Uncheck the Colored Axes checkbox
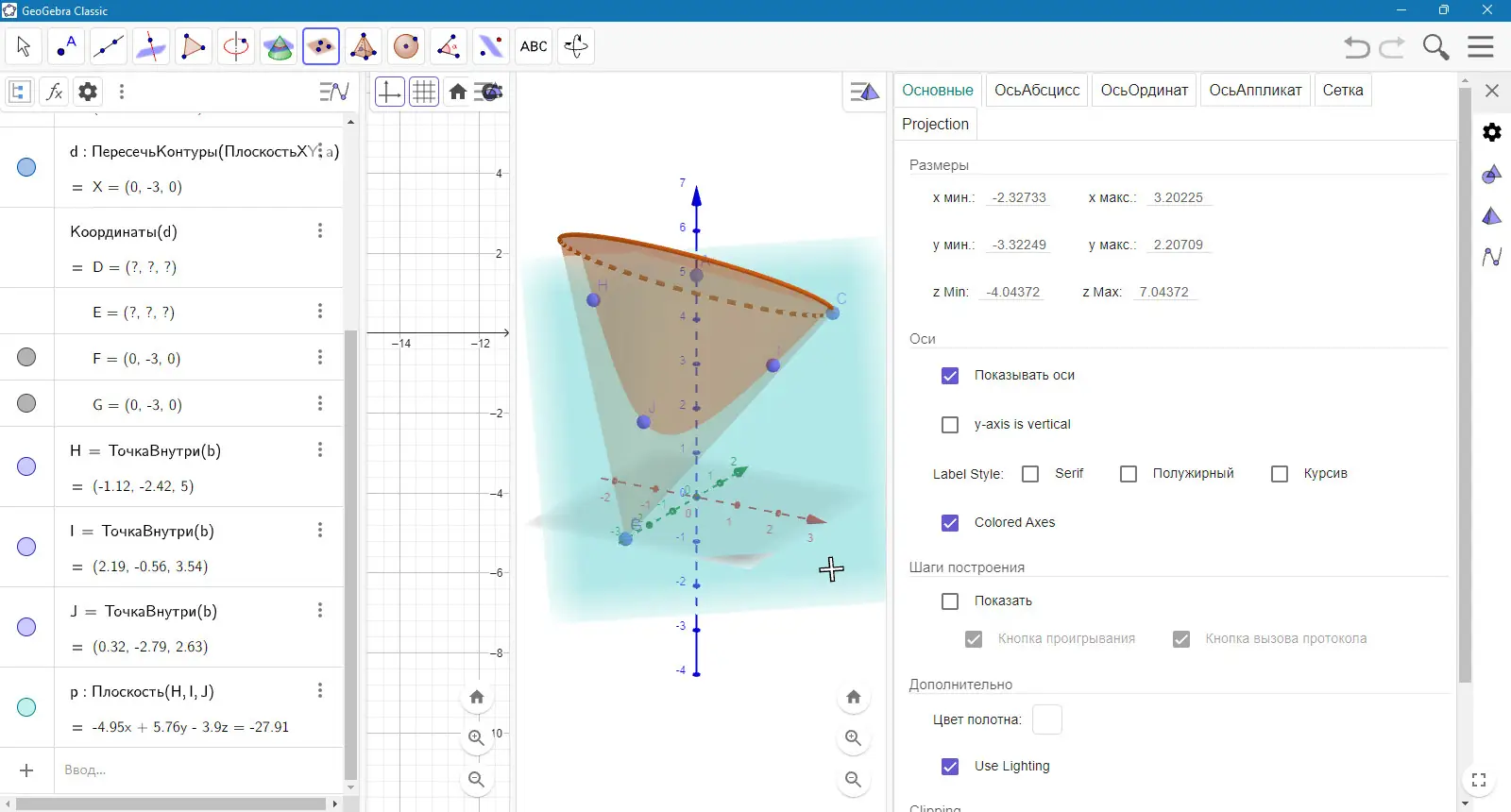 (x=950, y=523)
